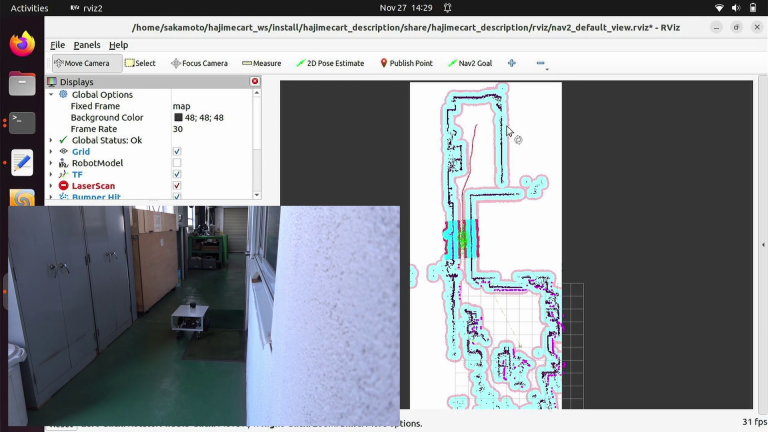Activate the Select tool

click(141, 63)
